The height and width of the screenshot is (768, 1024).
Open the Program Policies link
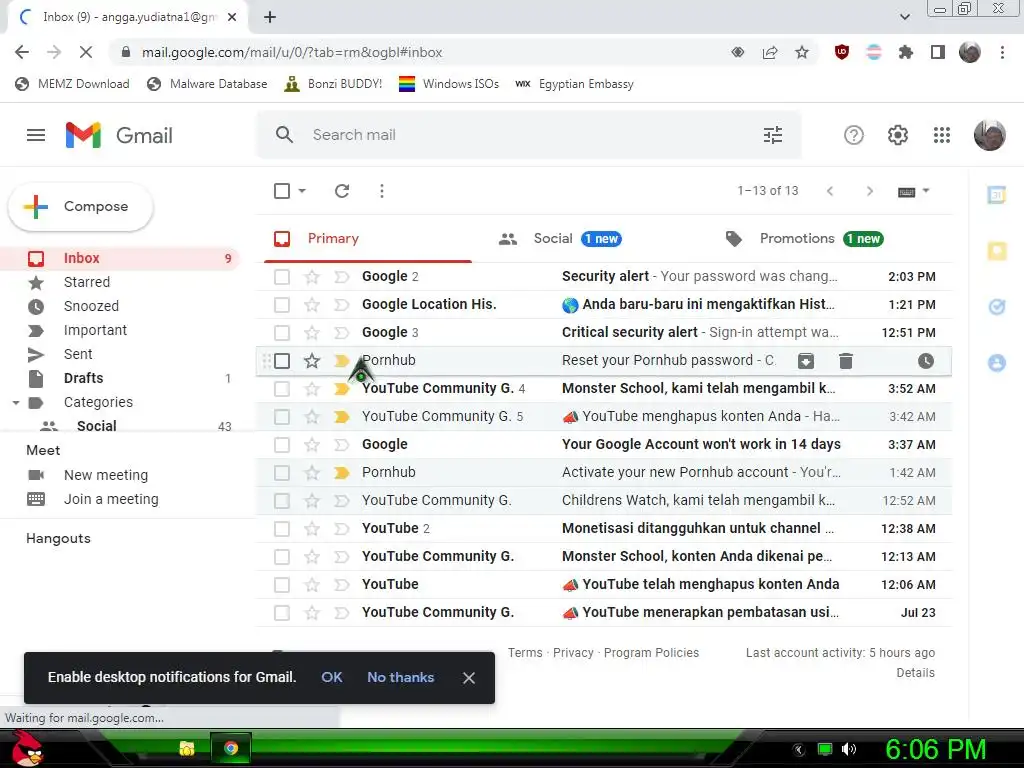click(651, 652)
